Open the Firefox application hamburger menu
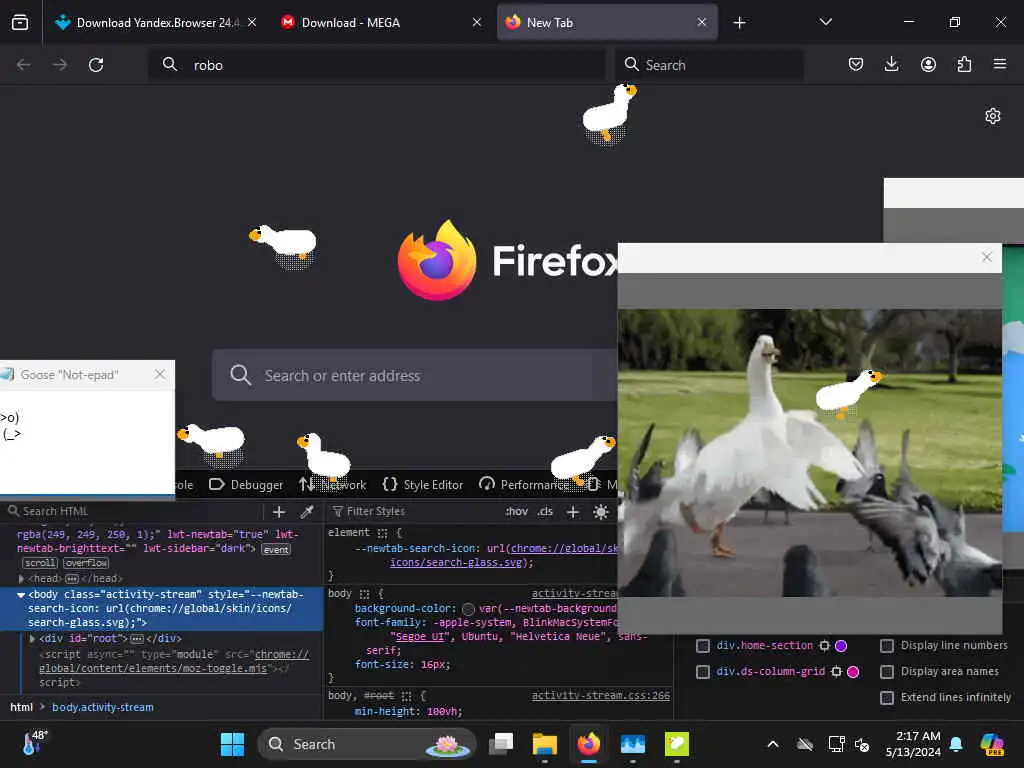Image resolution: width=1024 pixels, height=768 pixels. [x=1000, y=64]
